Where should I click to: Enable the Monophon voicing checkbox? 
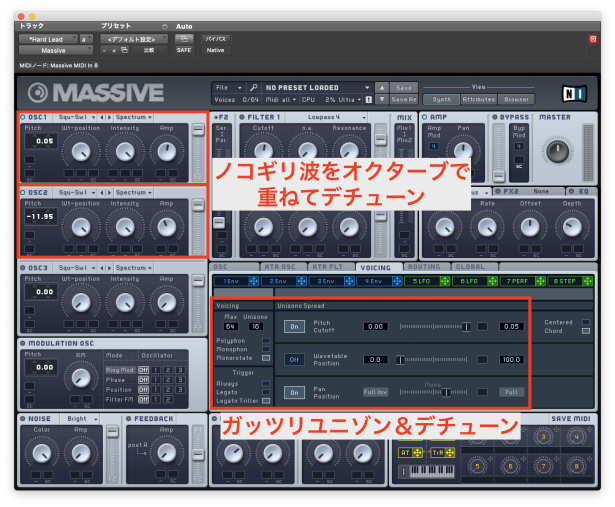[x=265, y=348]
